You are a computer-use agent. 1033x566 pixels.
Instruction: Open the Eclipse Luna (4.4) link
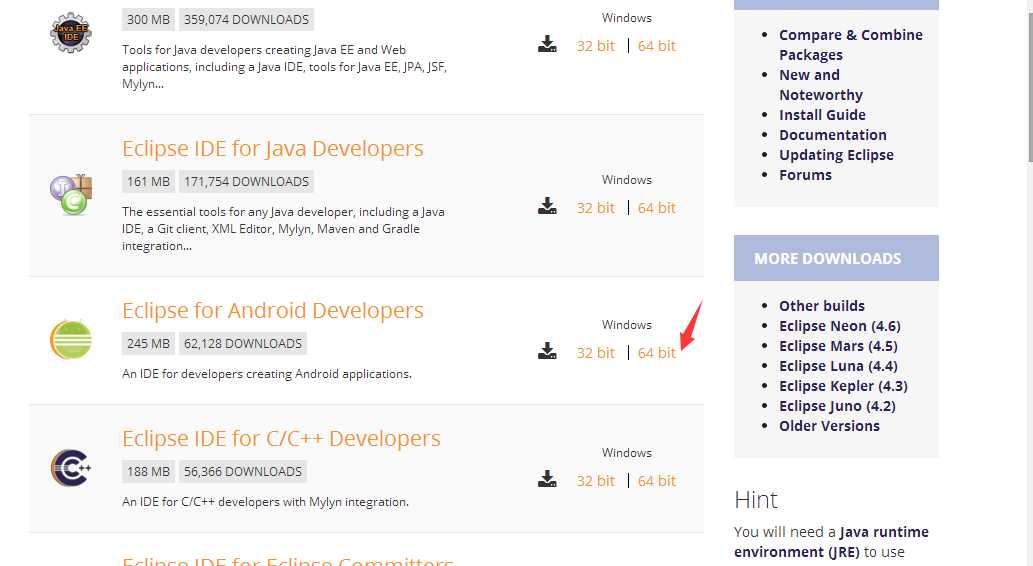pyautogui.click(x=838, y=366)
